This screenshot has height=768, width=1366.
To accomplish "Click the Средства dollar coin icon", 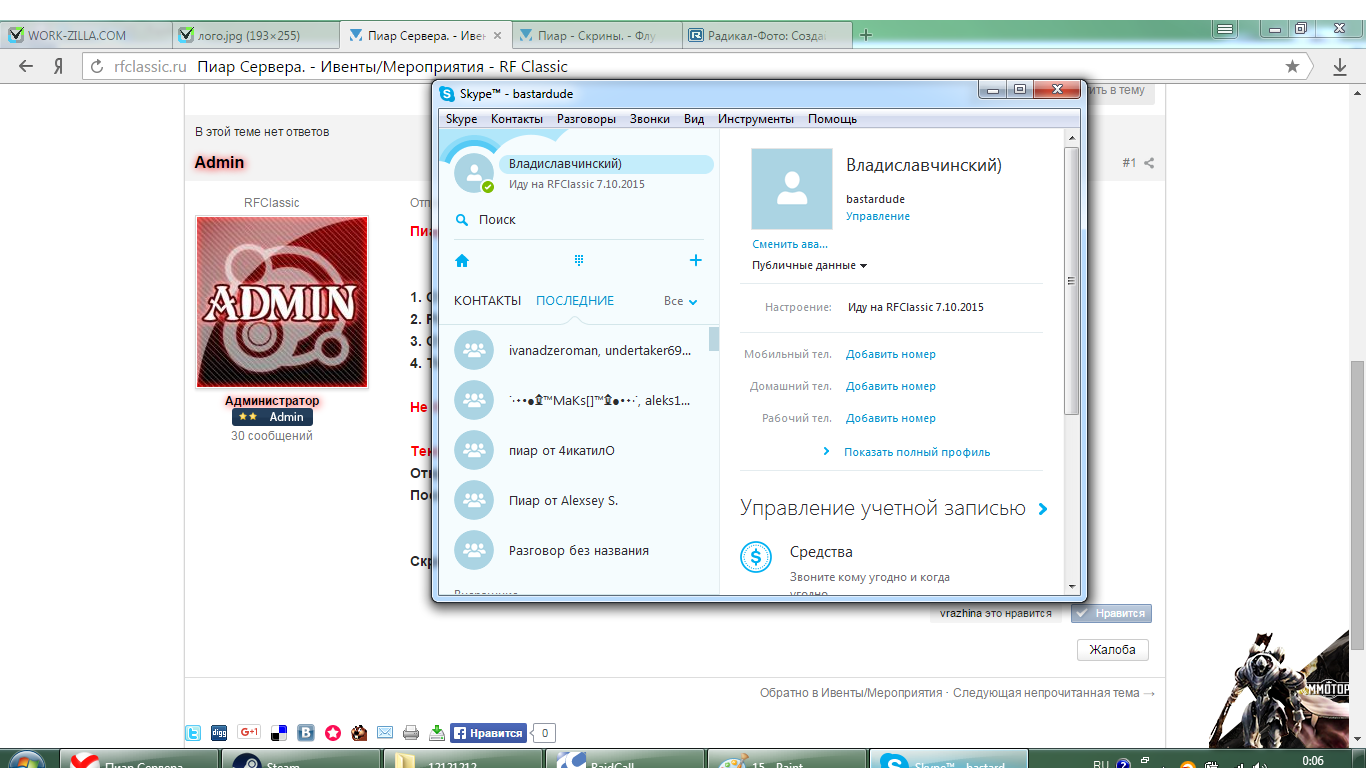I will (x=756, y=556).
